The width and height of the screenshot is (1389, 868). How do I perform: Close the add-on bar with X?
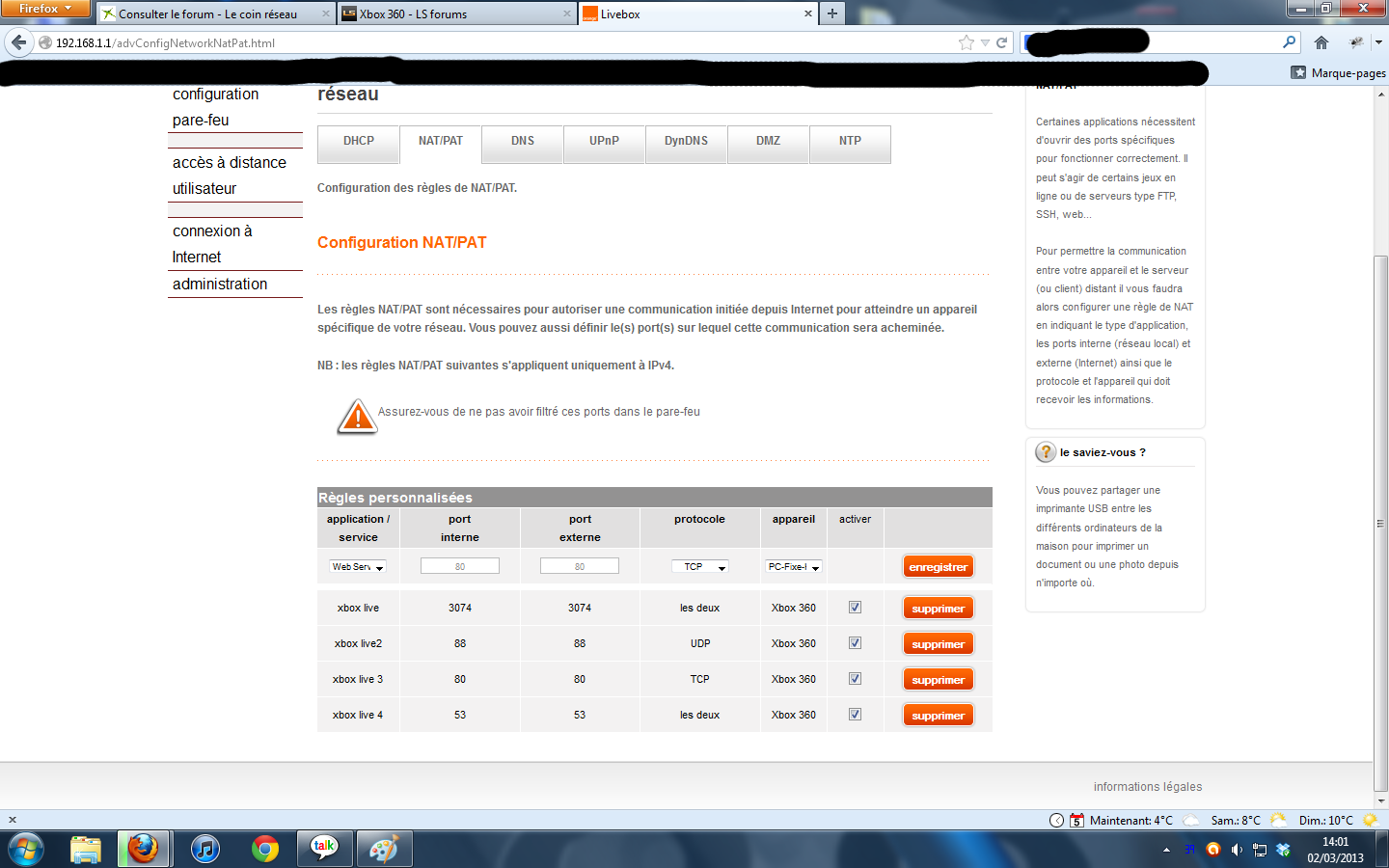13,820
